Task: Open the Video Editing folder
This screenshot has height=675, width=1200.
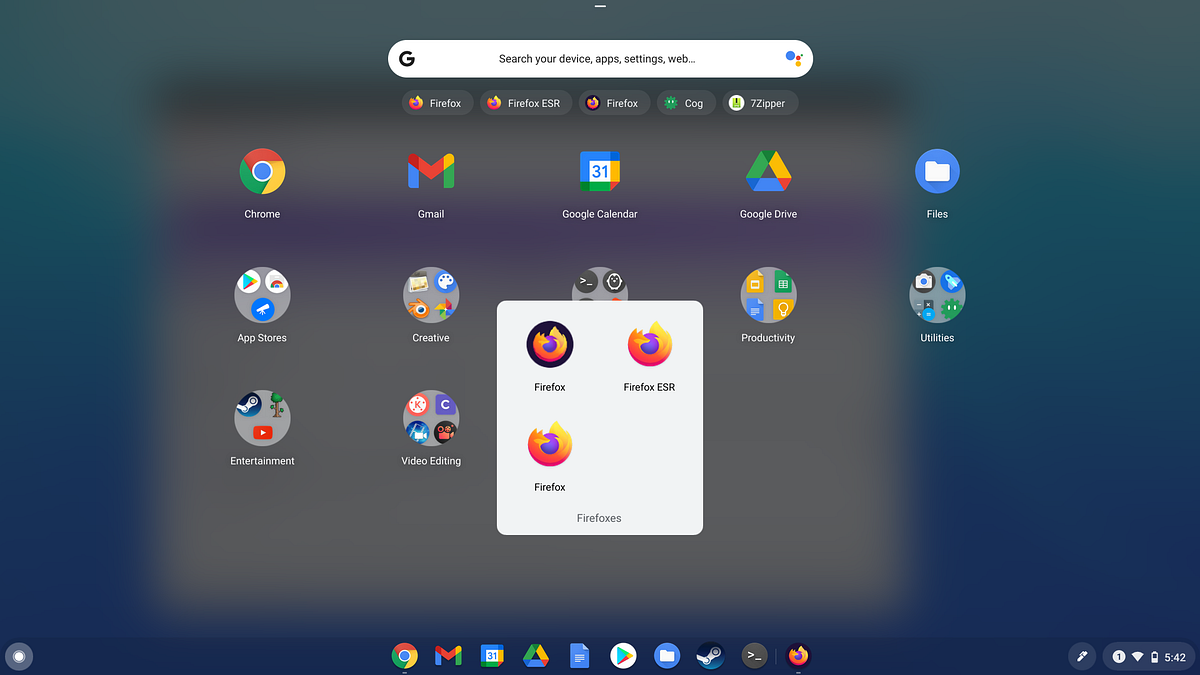Action: point(431,418)
